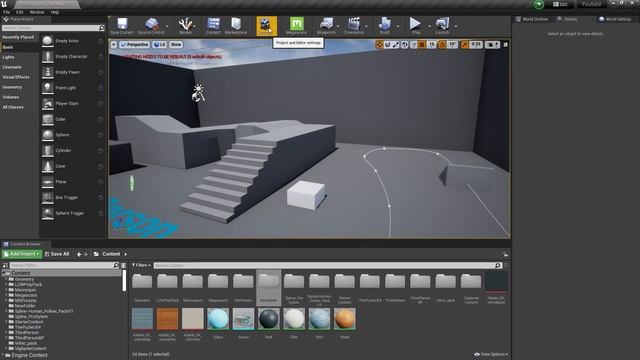Expand the Engine Content tree node
Screen dimensions: 640x360
pos(4,355)
